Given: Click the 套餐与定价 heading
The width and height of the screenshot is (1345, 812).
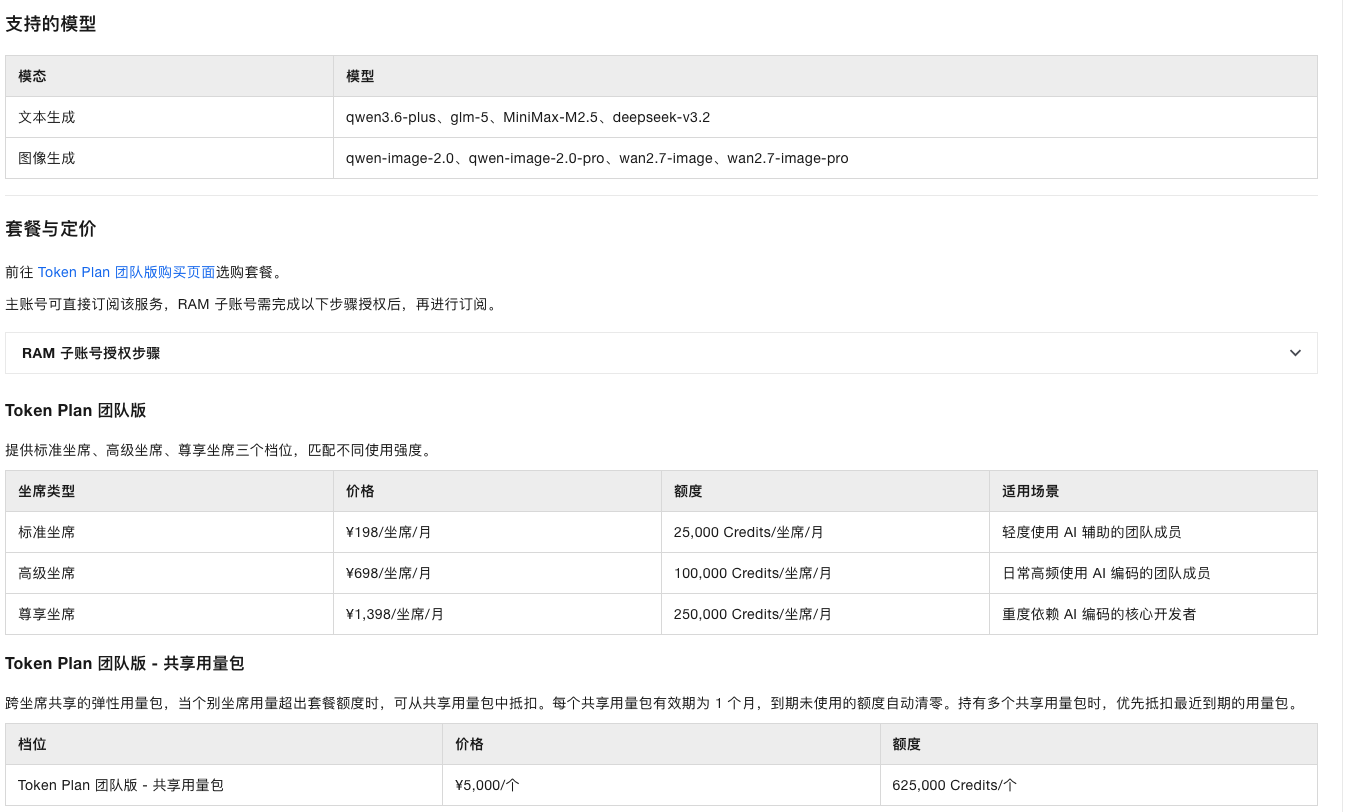Looking at the screenshot, I should [x=51, y=229].
